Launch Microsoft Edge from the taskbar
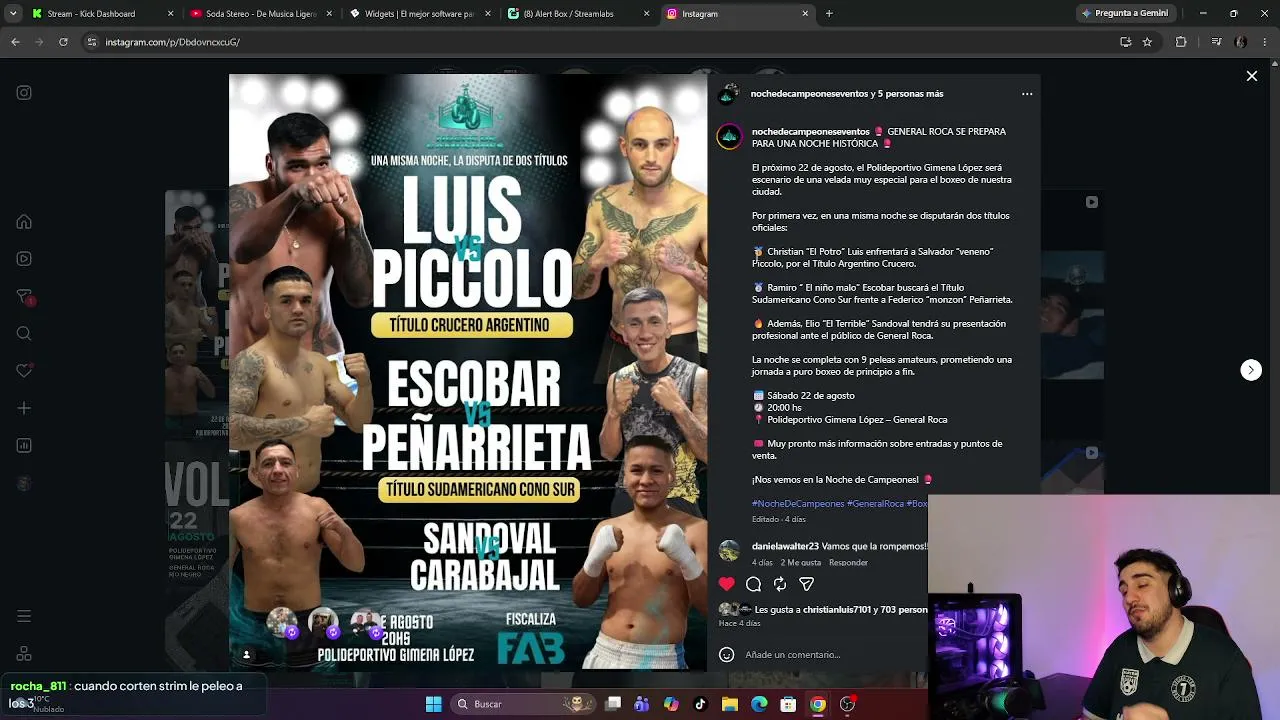Screen dimensions: 1280x720 (759, 704)
